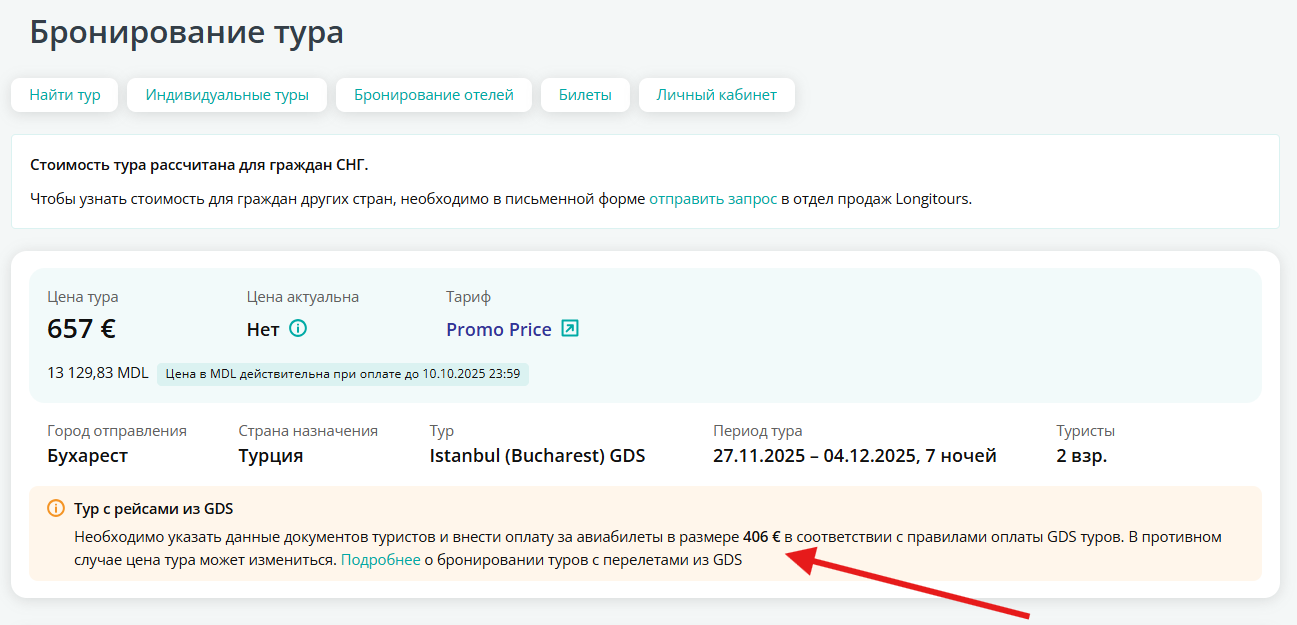Click the tourists value "2 взр."
Screen dimensions: 1297x625
point(1081,456)
